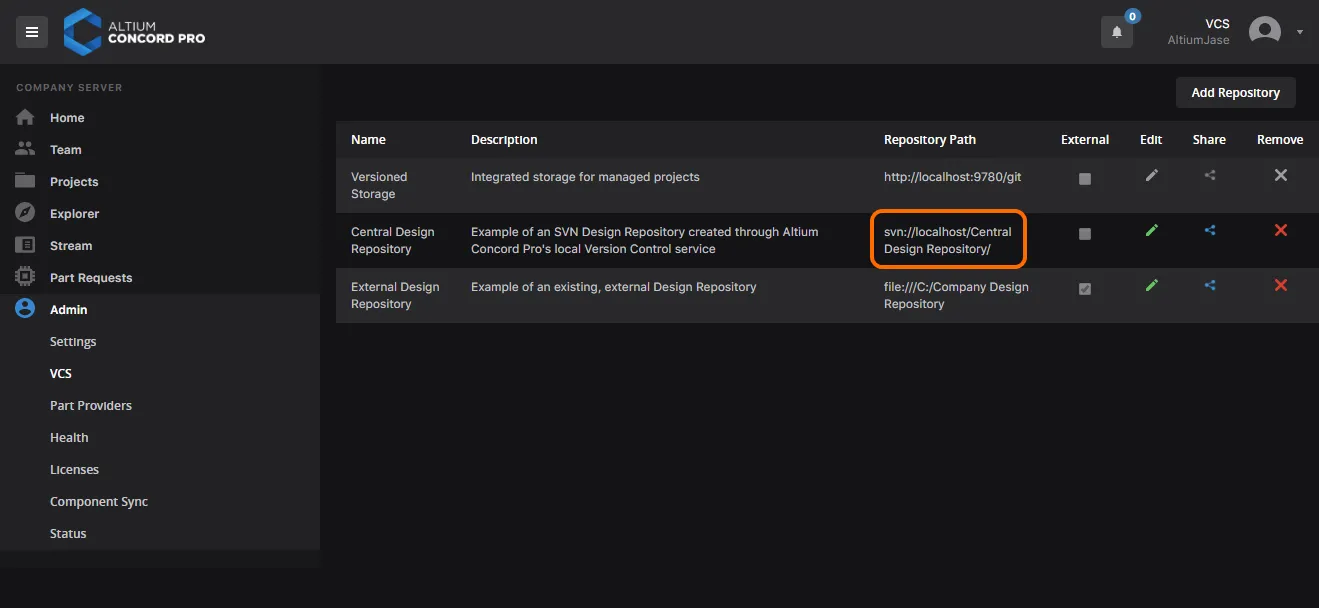Share the Central Design Repository
Screen dimensions: 1319x608
1210,231
